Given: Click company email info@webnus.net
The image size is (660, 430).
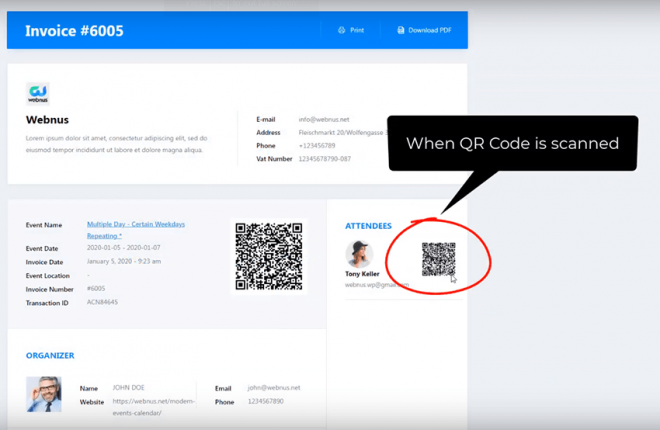Looking at the screenshot, I should pos(324,119).
